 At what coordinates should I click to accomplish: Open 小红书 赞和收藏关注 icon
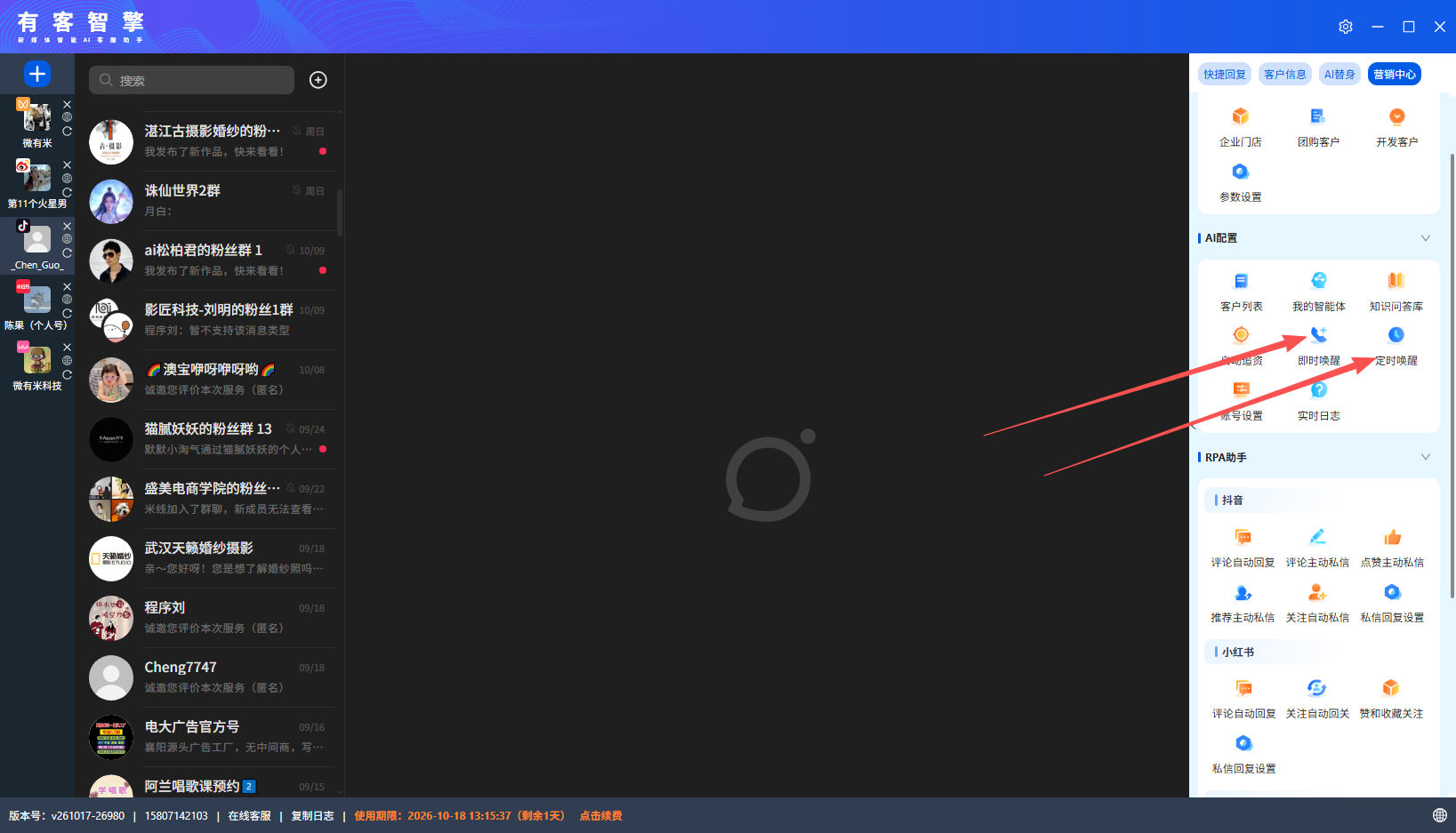pyautogui.click(x=1391, y=689)
